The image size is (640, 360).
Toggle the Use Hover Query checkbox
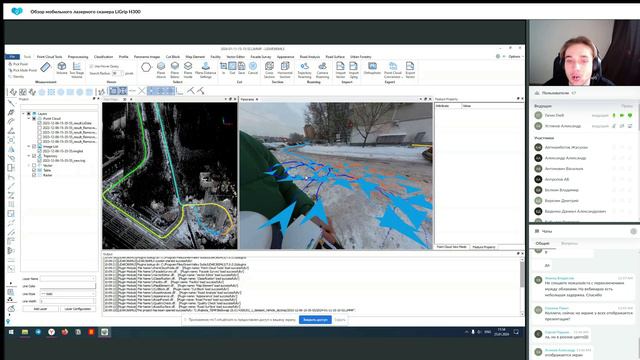pos(91,66)
